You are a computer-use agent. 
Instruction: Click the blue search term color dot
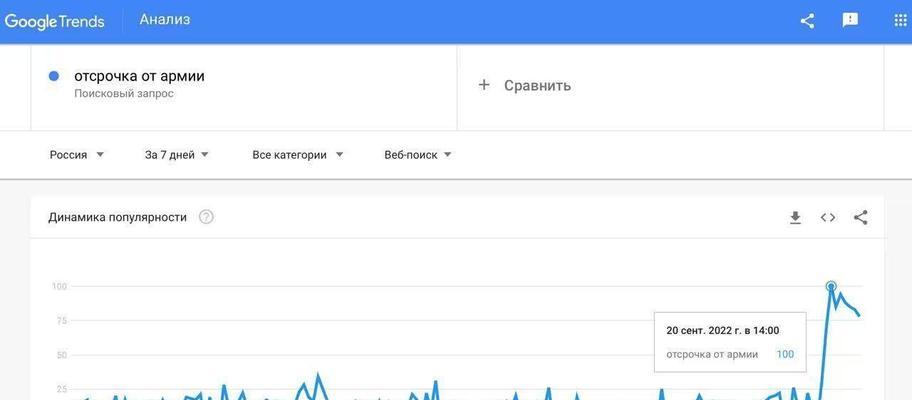pyautogui.click(x=54, y=76)
